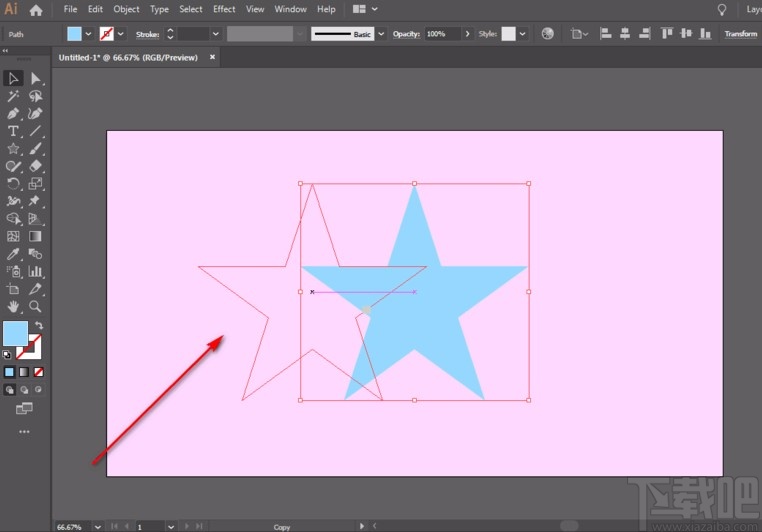Enable Draw Normal mode

pos(9,390)
